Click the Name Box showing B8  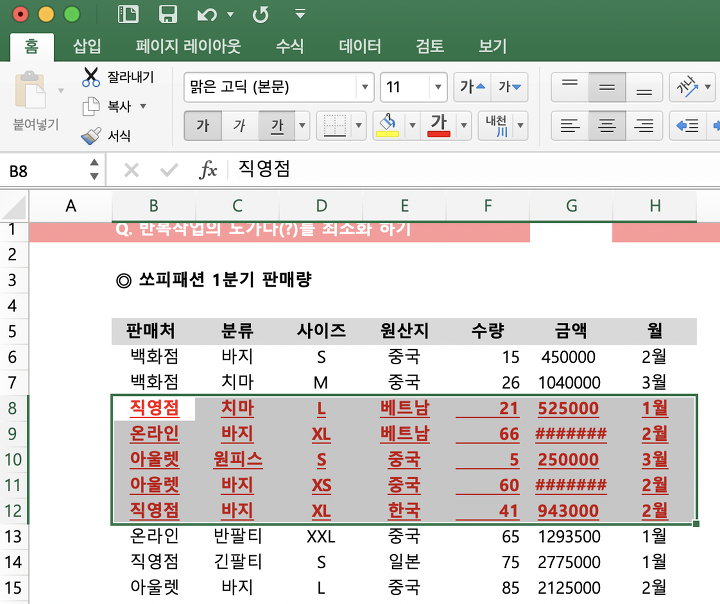pyautogui.click(x=44, y=171)
